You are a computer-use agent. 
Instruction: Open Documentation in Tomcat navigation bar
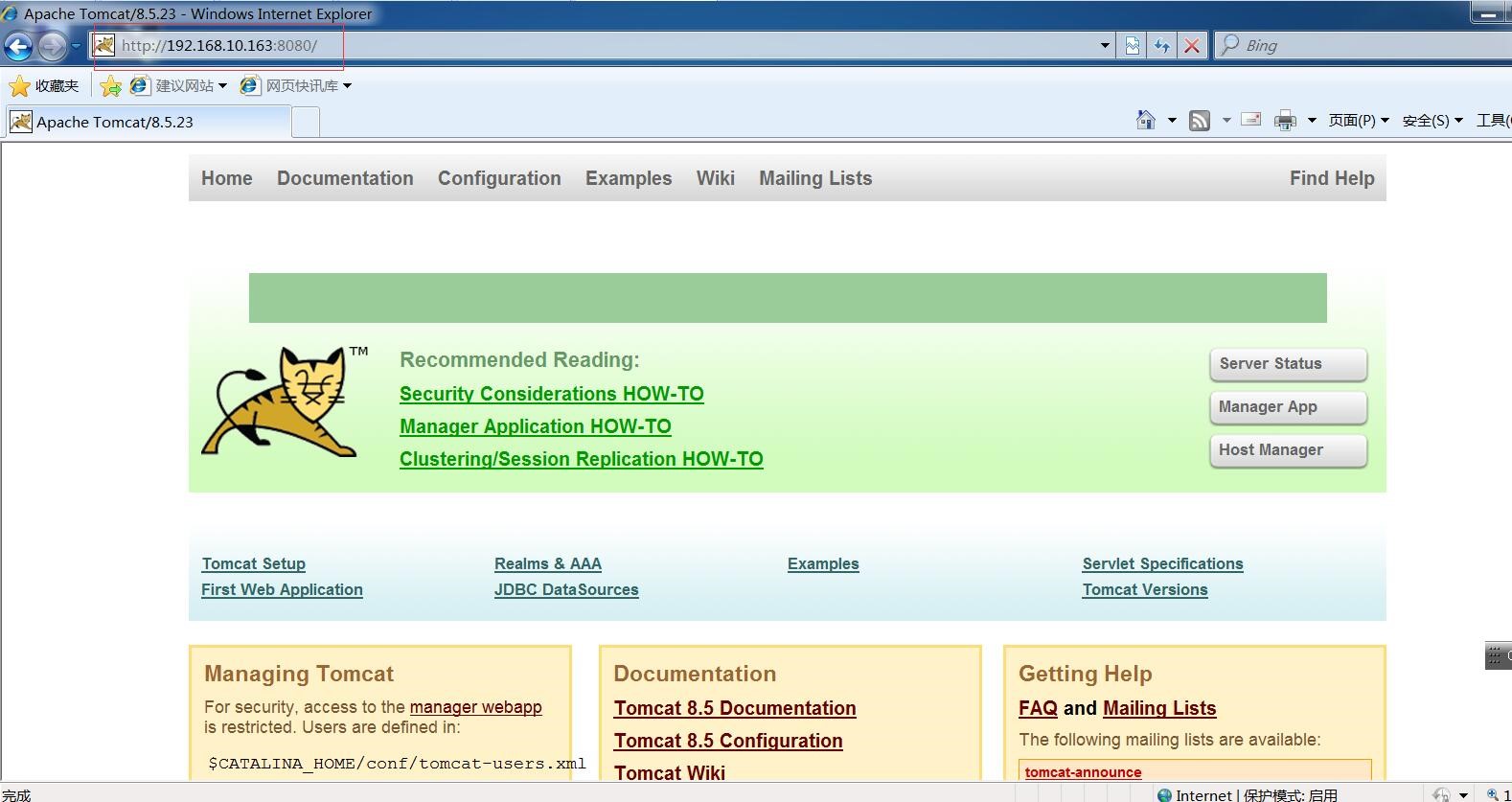coord(345,178)
